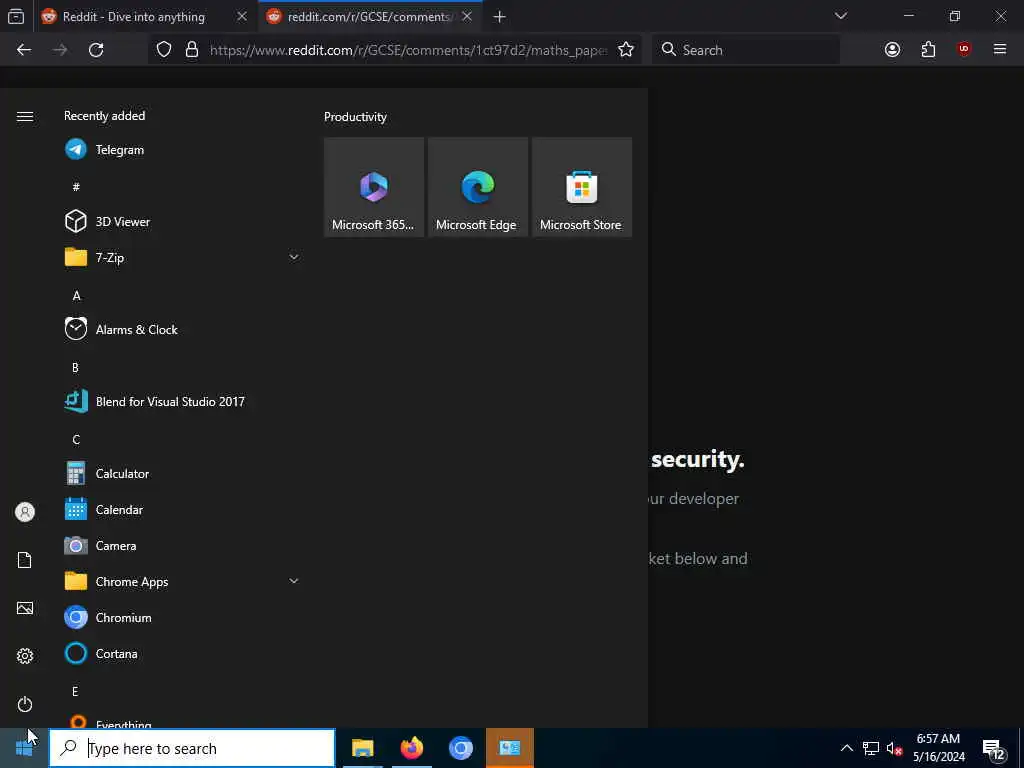Screen dimensions: 1024x768
Task: Close the Reddit - Dive into anything tab
Action: [242, 16]
